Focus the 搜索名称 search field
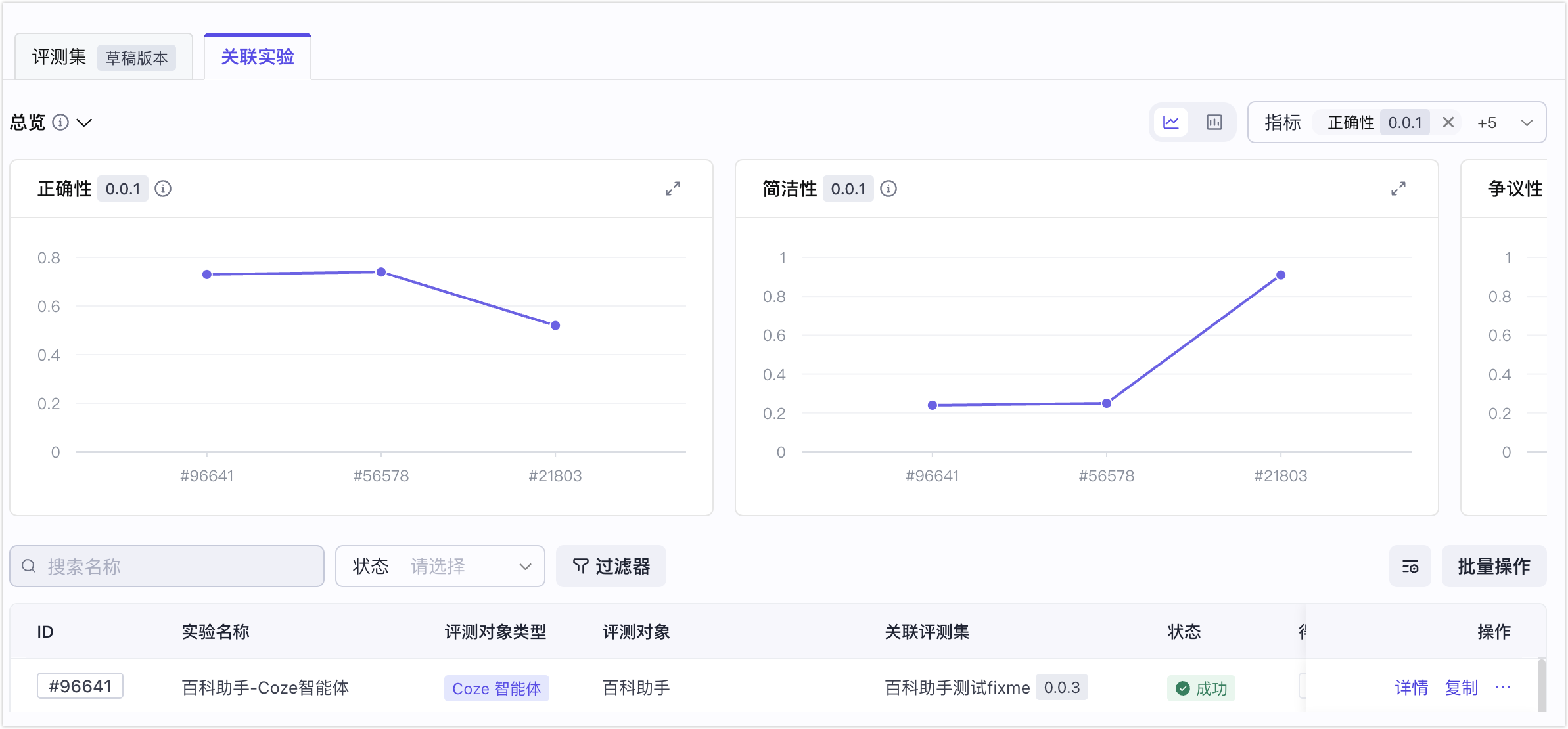Image resolution: width=1568 pixels, height=729 pixels. click(167, 566)
